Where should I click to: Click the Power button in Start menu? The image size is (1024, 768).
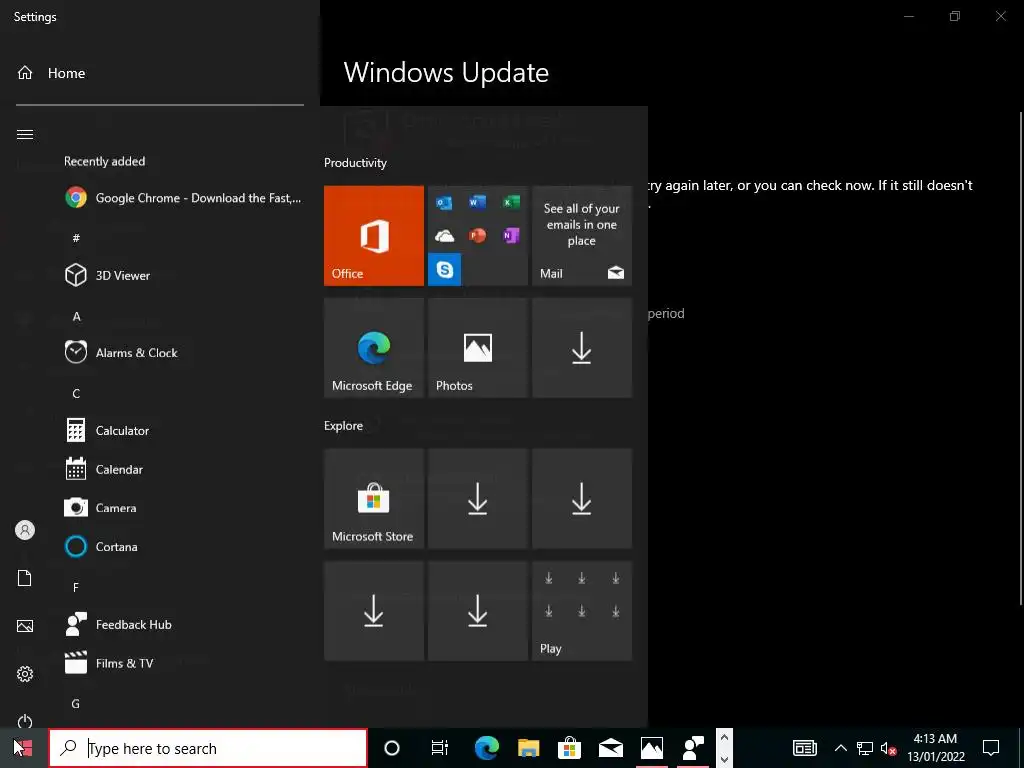[x=25, y=721]
